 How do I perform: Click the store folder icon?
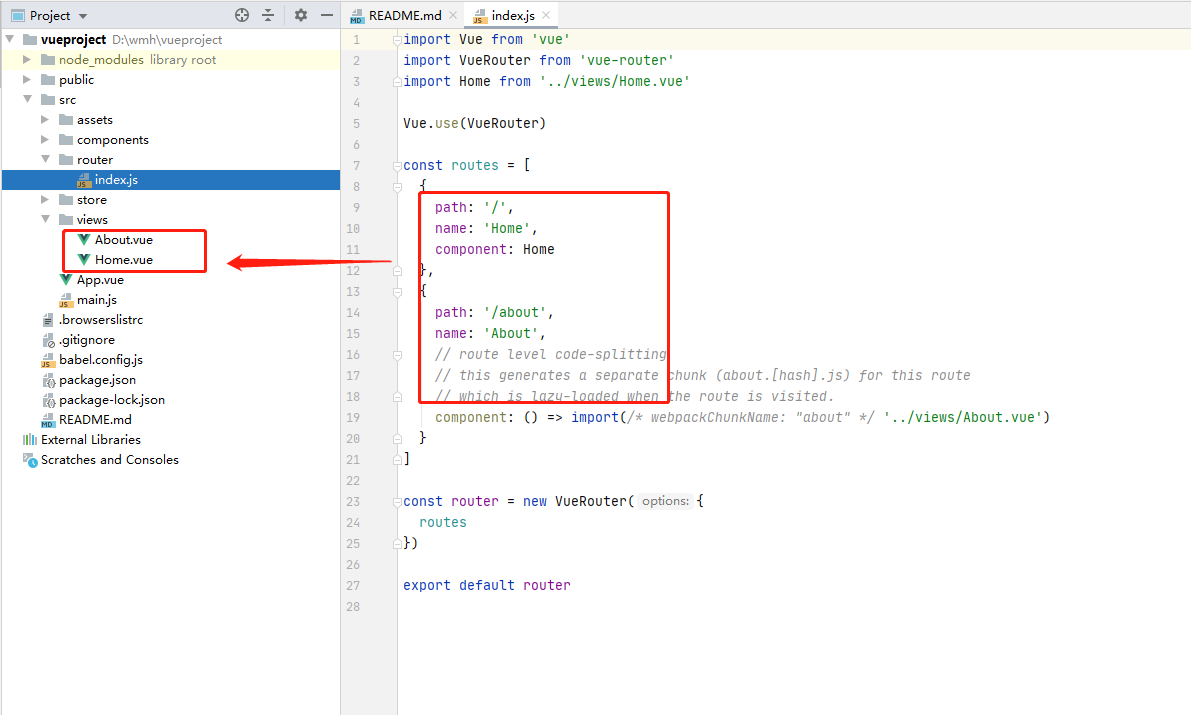coord(65,199)
